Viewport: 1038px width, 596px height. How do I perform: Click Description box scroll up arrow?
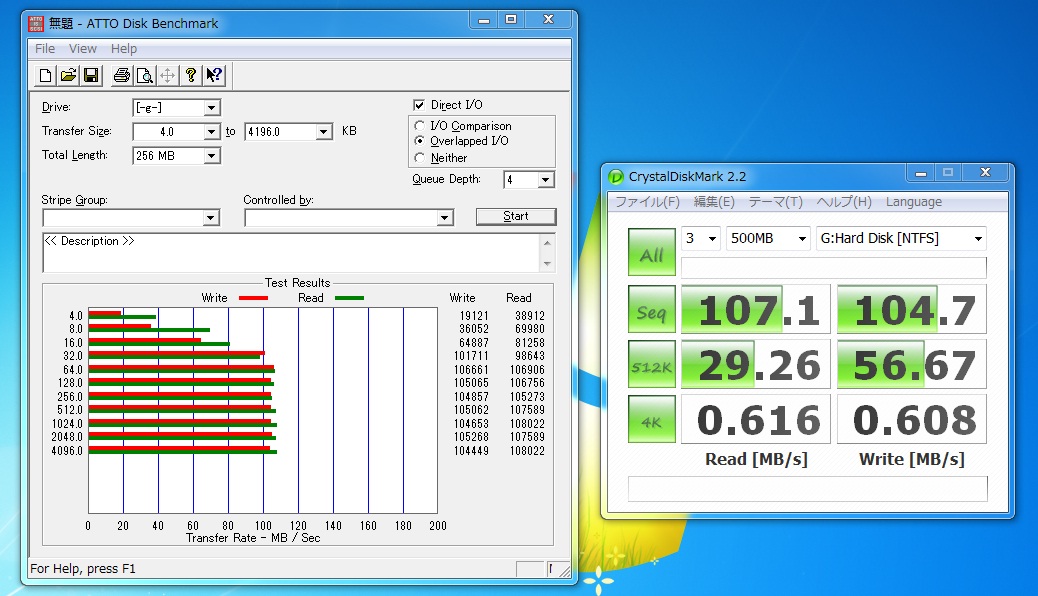[547, 242]
